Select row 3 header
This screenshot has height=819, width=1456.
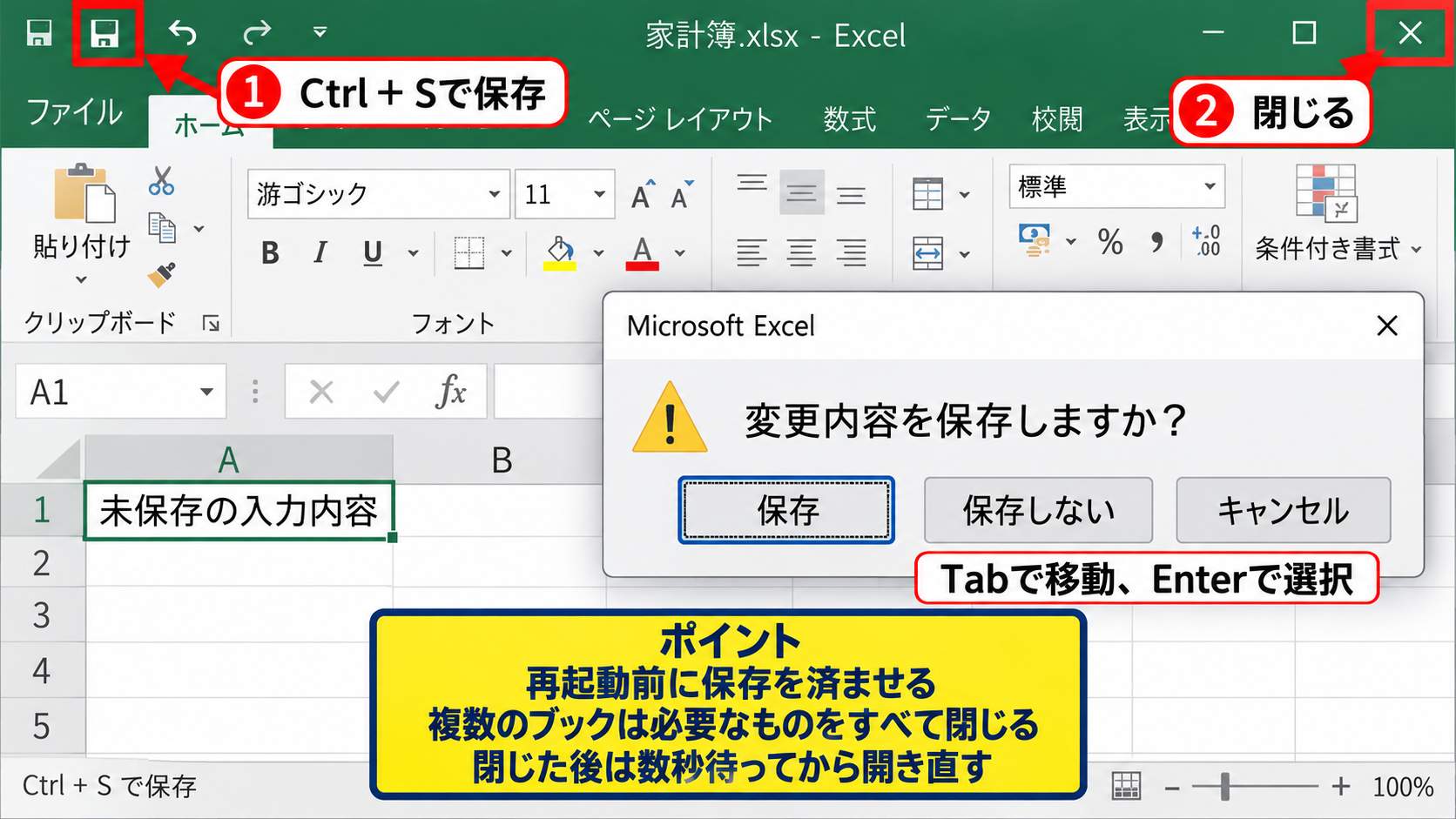click(x=42, y=616)
